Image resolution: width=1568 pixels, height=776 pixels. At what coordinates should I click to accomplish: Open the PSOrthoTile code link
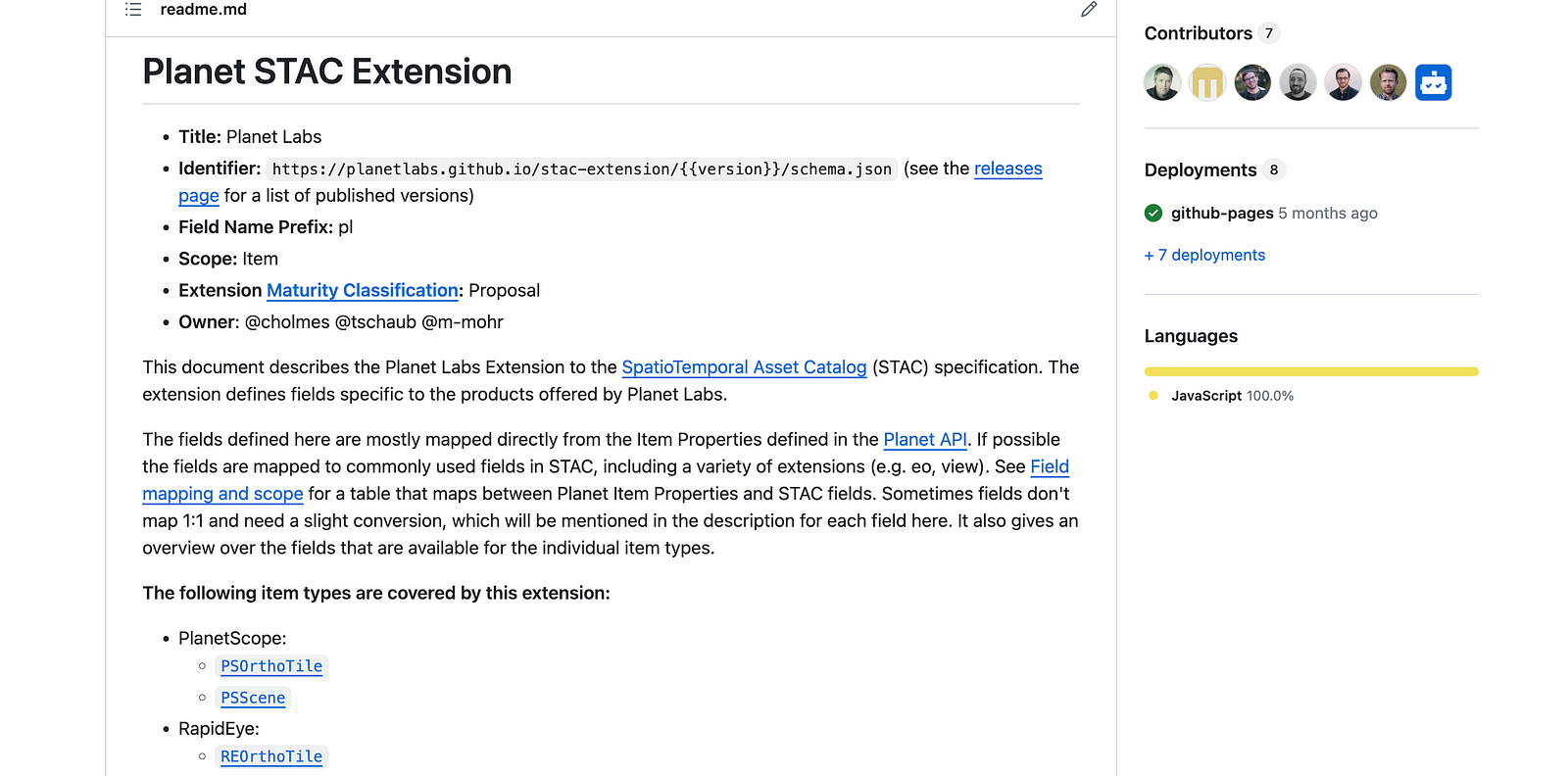tap(270, 666)
